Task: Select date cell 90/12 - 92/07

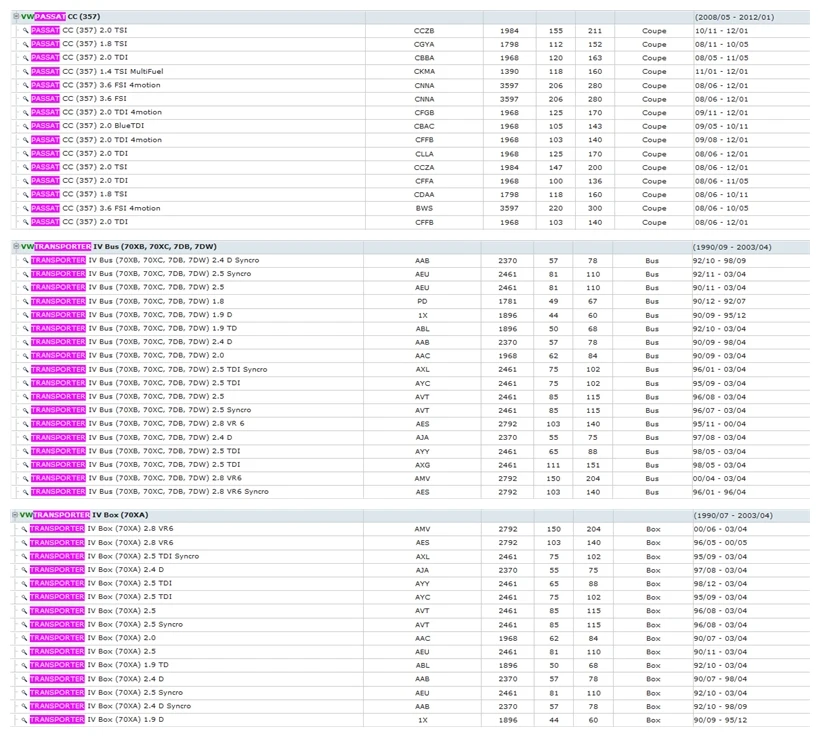Action: click(x=719, y=301)
